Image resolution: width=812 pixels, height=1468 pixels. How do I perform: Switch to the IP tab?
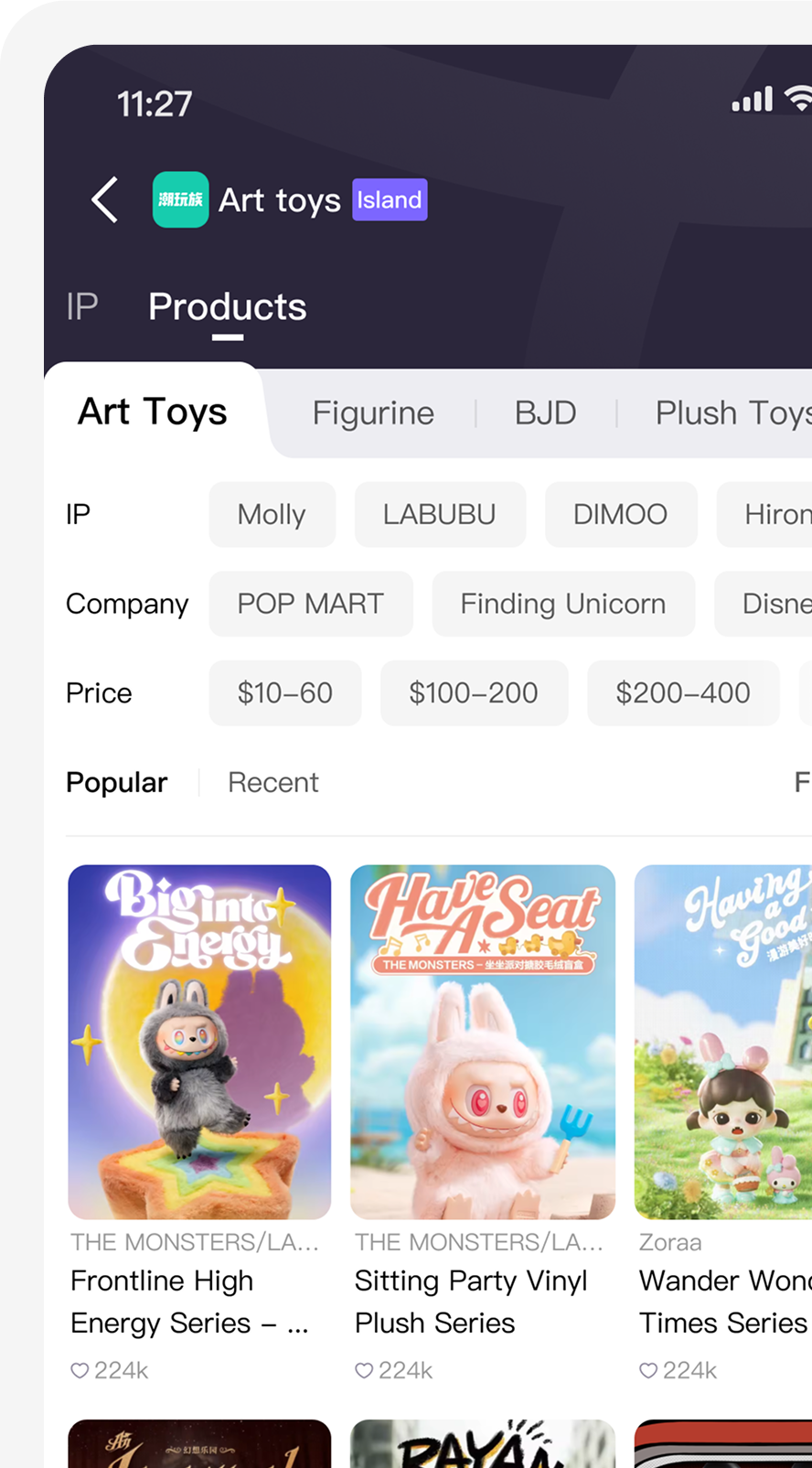click(x=81, y=306)
